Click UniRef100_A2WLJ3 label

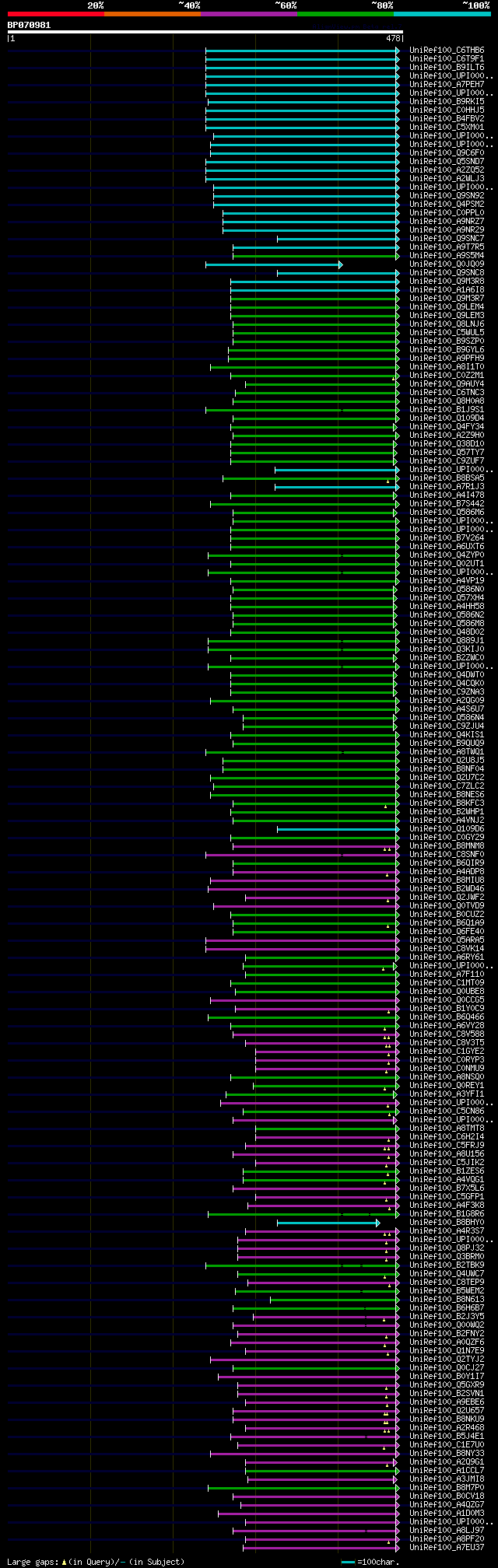pos(447,178)
